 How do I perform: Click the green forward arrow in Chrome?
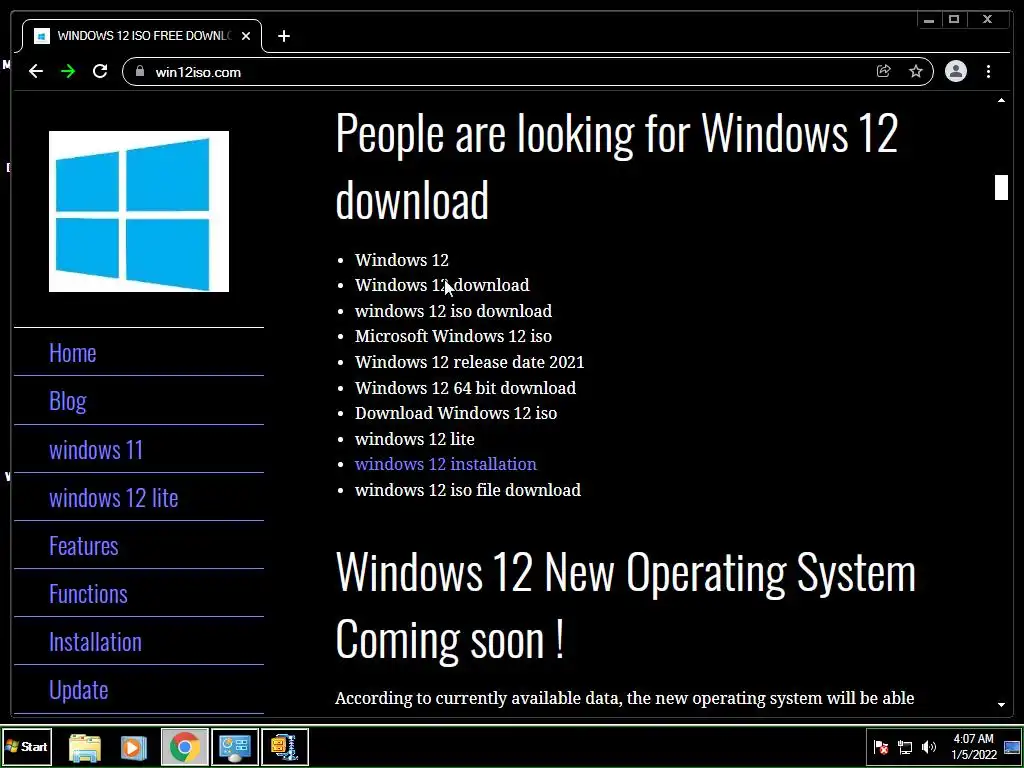click(68, 71)
